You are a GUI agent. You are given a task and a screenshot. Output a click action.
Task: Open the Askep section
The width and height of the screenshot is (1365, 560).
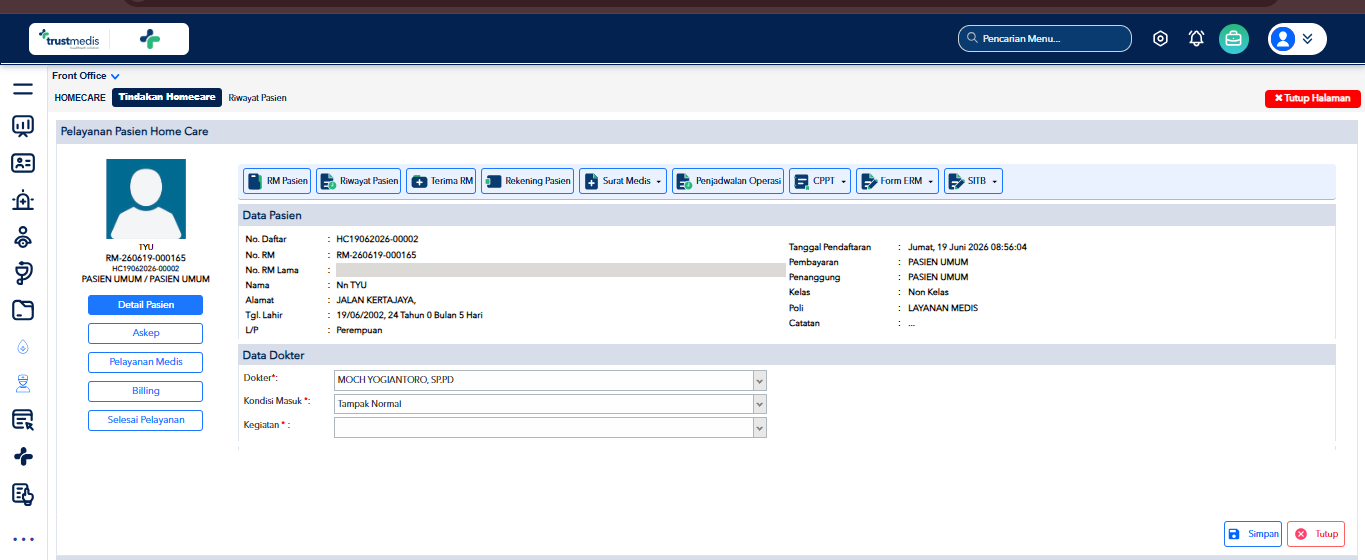point(145,333)
